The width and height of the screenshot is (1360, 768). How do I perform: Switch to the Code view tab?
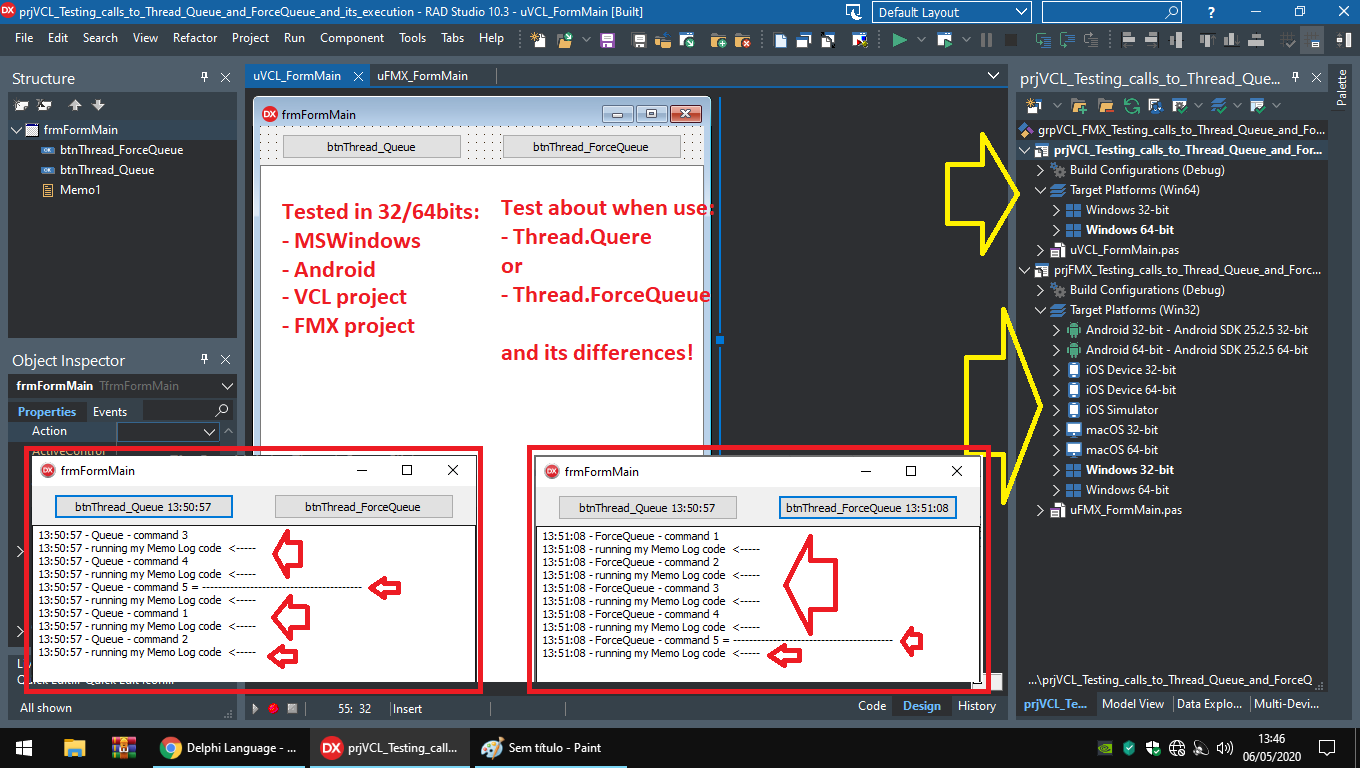coord(872,706)
